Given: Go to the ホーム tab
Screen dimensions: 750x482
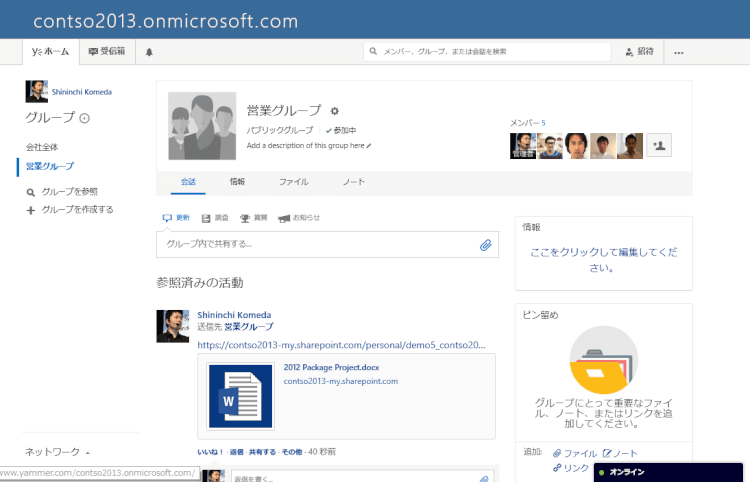Looking at the screenshot, I should click(x=50, y=51).
